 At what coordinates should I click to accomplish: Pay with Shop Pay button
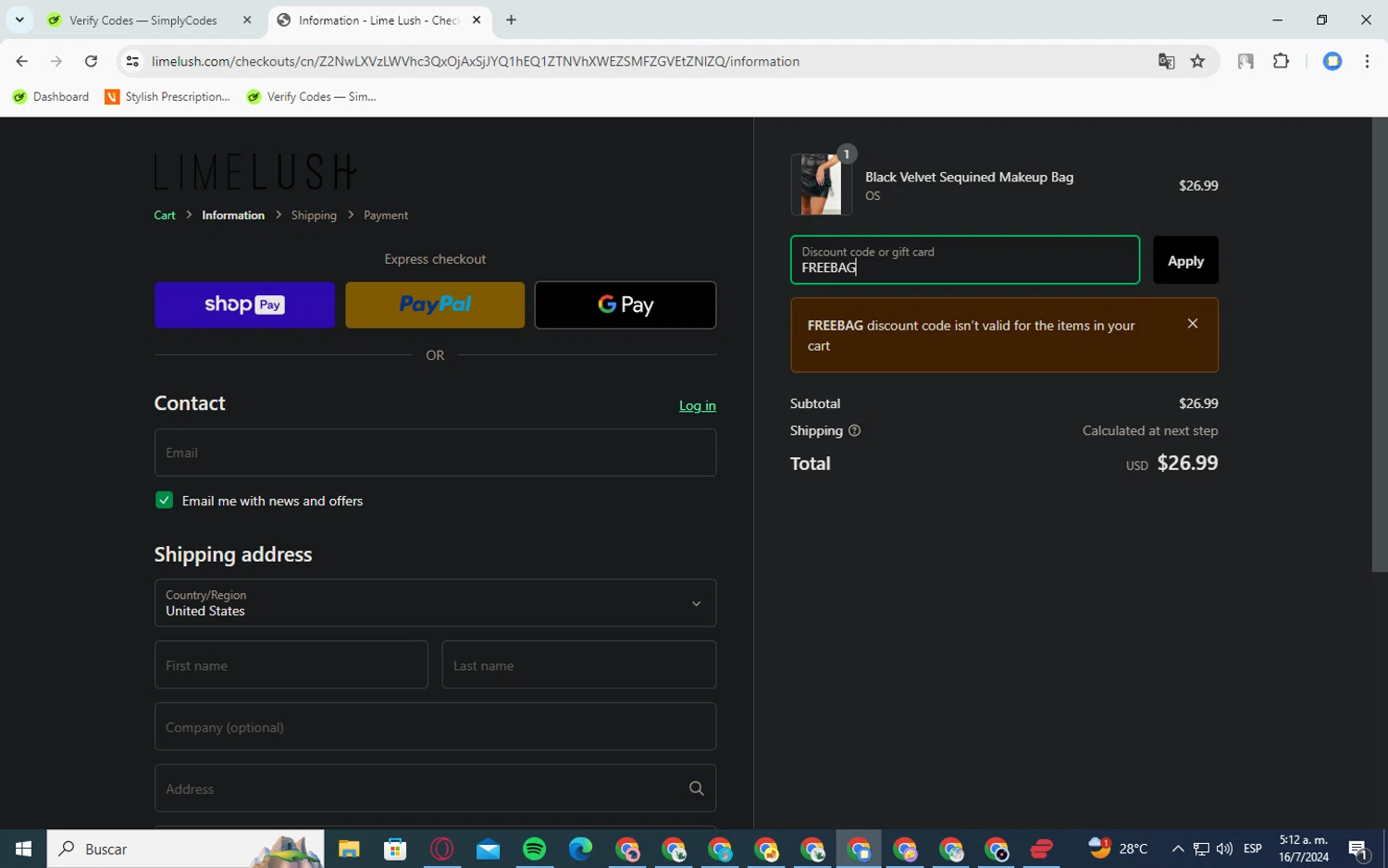(x=244, y=304)
